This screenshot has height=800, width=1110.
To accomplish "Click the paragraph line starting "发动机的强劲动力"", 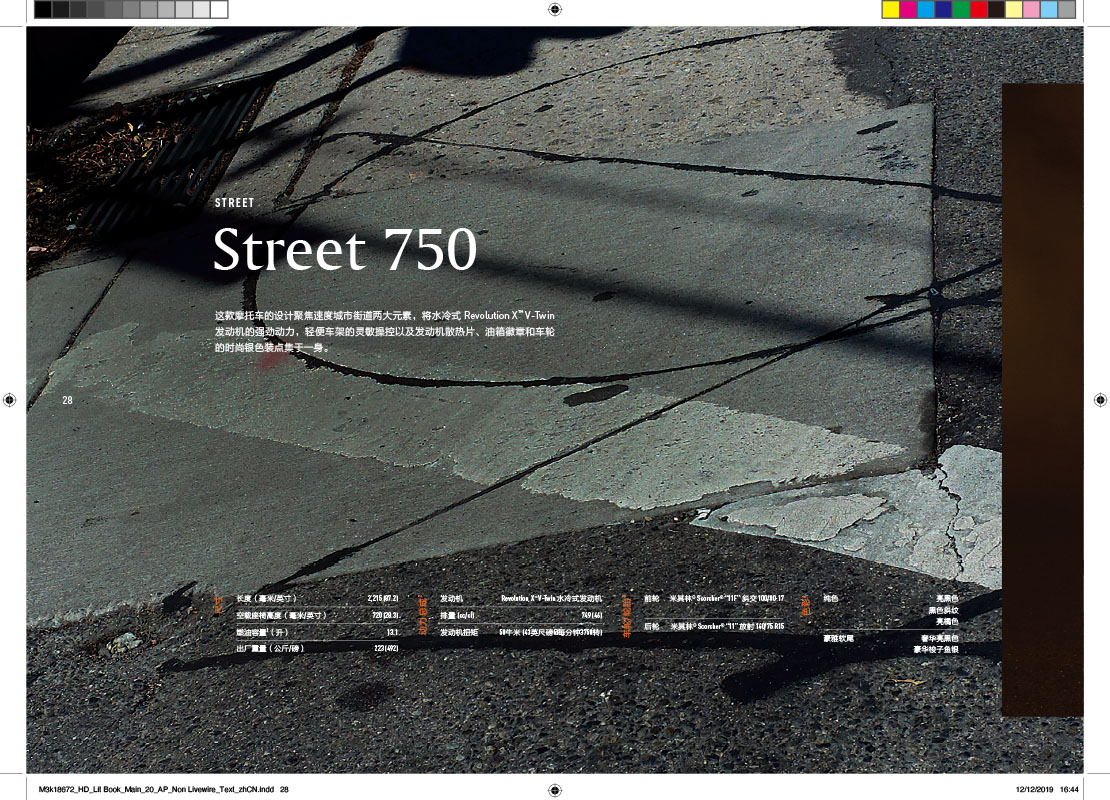I will click(384, 331).
